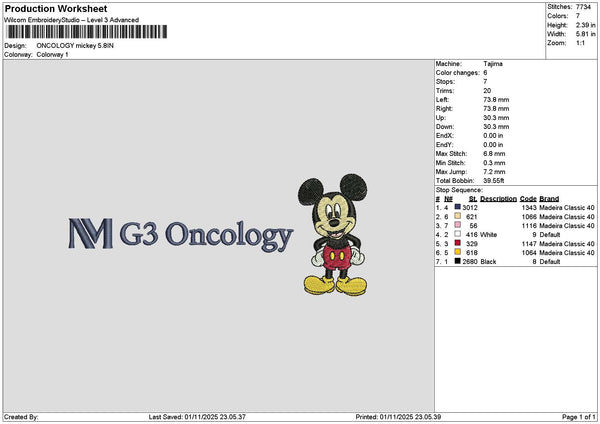The width and height of the screenshot is (600, 424).
Task: Click the 'Production Worksheet' title
Action: point(56,9)
